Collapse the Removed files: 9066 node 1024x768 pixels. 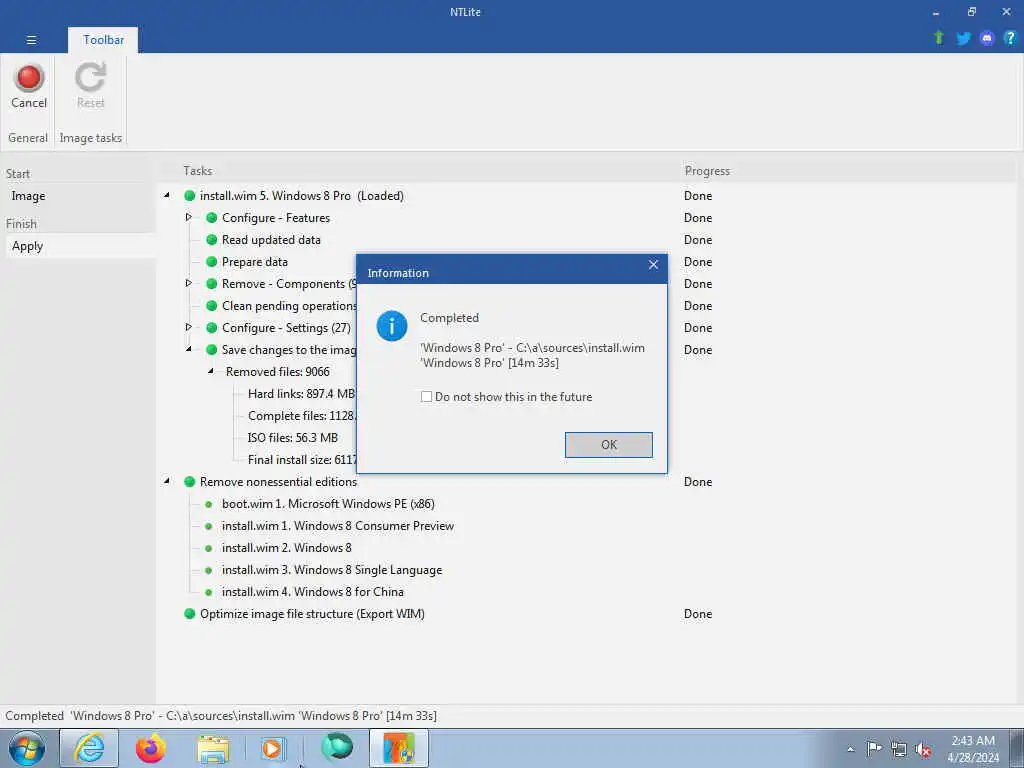211,371
